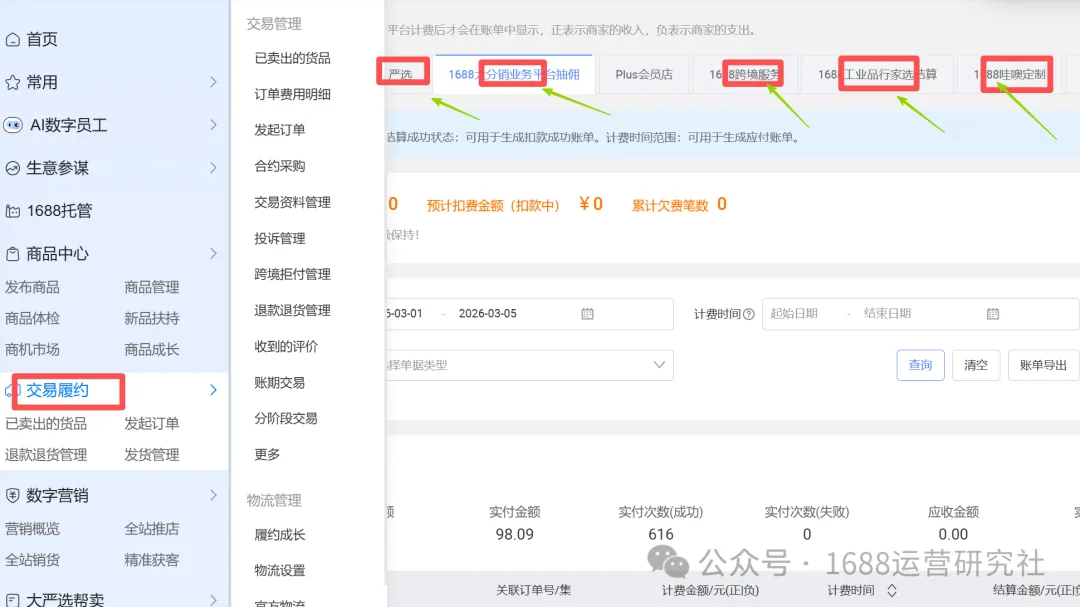Expand the AI数字员工 chevron
The height and width of the screenshot is (607, 1080).
pyautogui.click(x=214, y=125)
